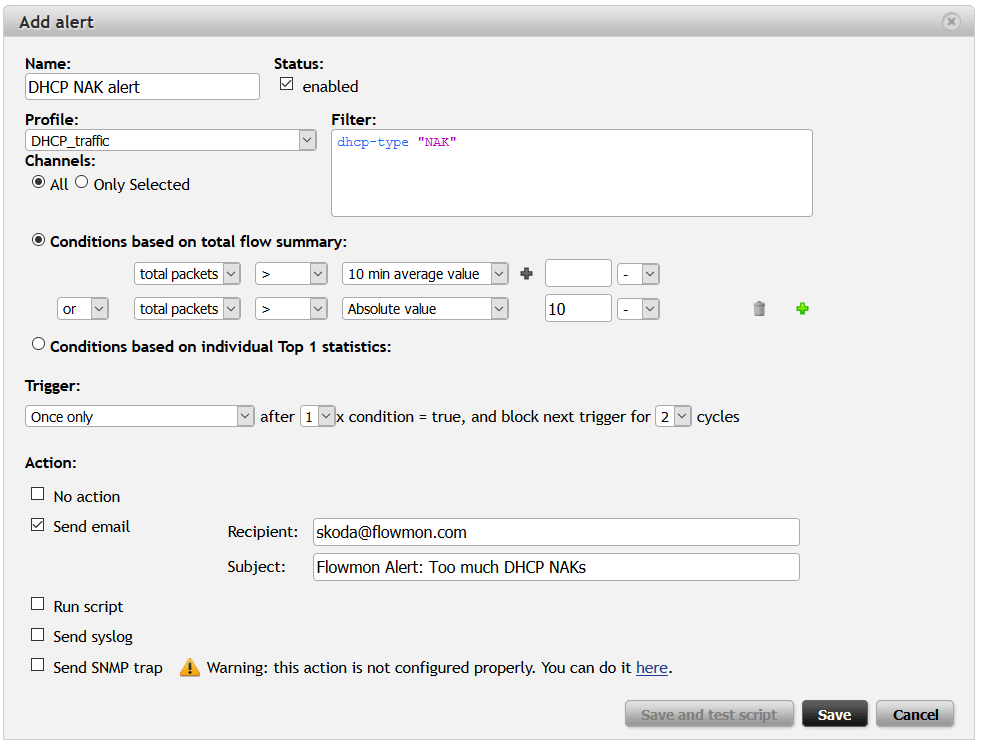Expand the Once only trigger dropdown
This screenshot has height=747, width=981.
140,416
